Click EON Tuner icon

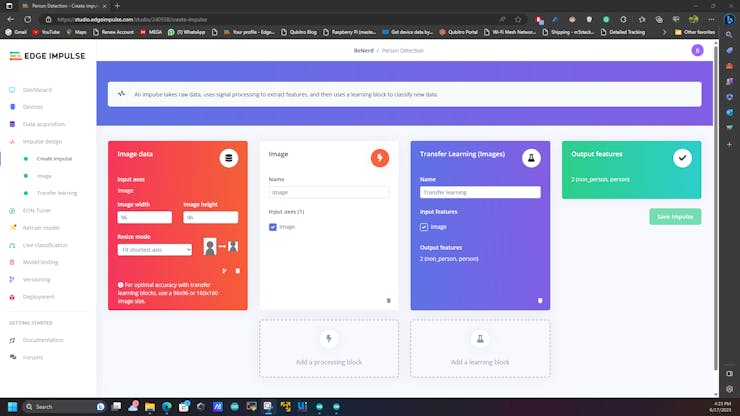click(x=12, y=211)
